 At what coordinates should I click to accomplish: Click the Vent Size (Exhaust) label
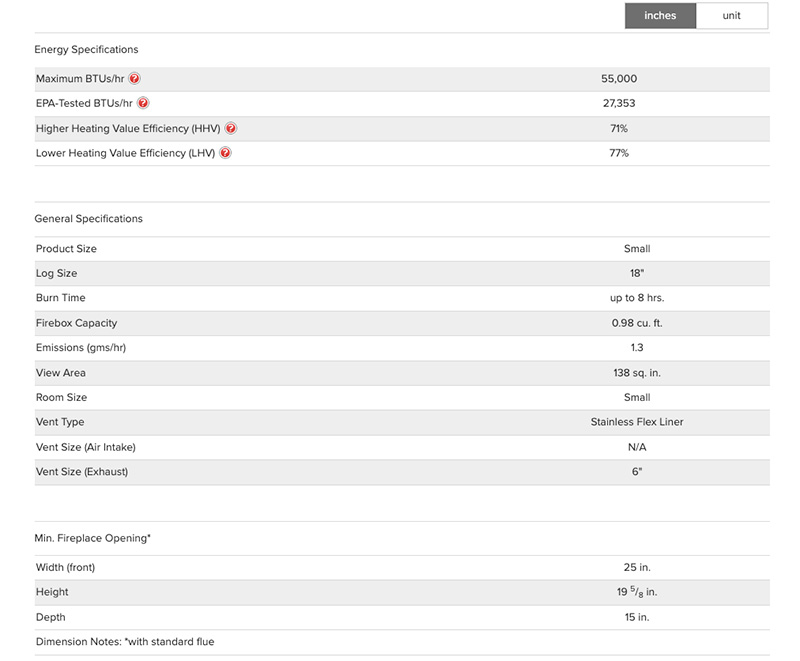point(82,471)
